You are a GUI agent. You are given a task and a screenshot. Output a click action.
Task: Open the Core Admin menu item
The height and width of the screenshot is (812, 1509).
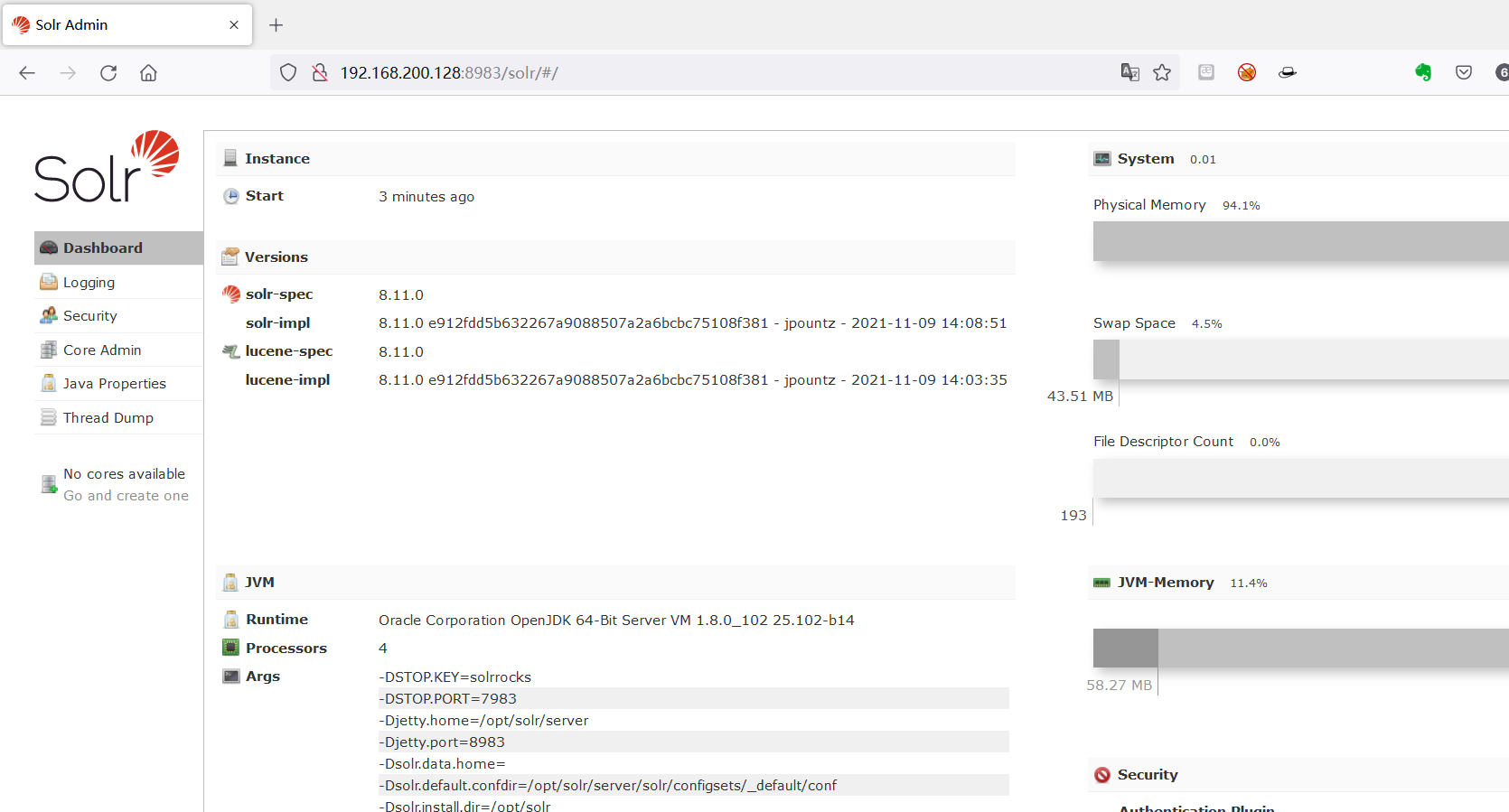pyautogui.click(x=118, y=350)
